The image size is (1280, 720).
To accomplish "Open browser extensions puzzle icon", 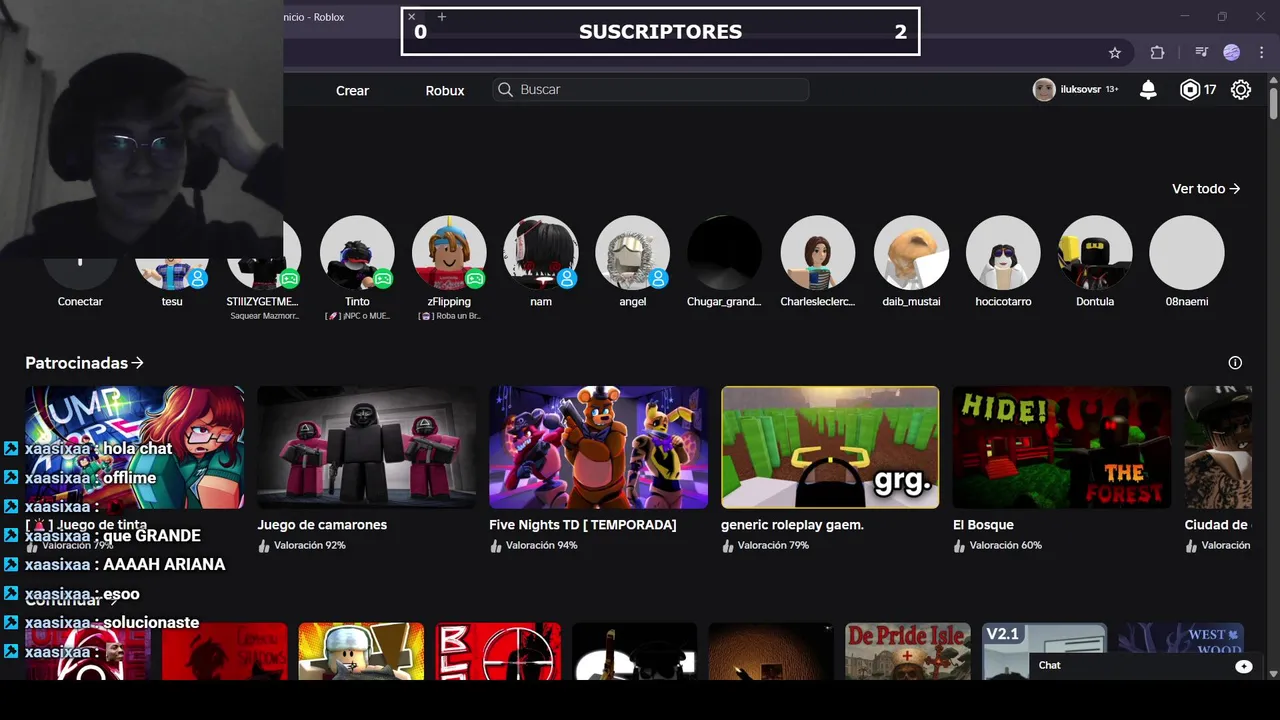I will click(1157, 53).
